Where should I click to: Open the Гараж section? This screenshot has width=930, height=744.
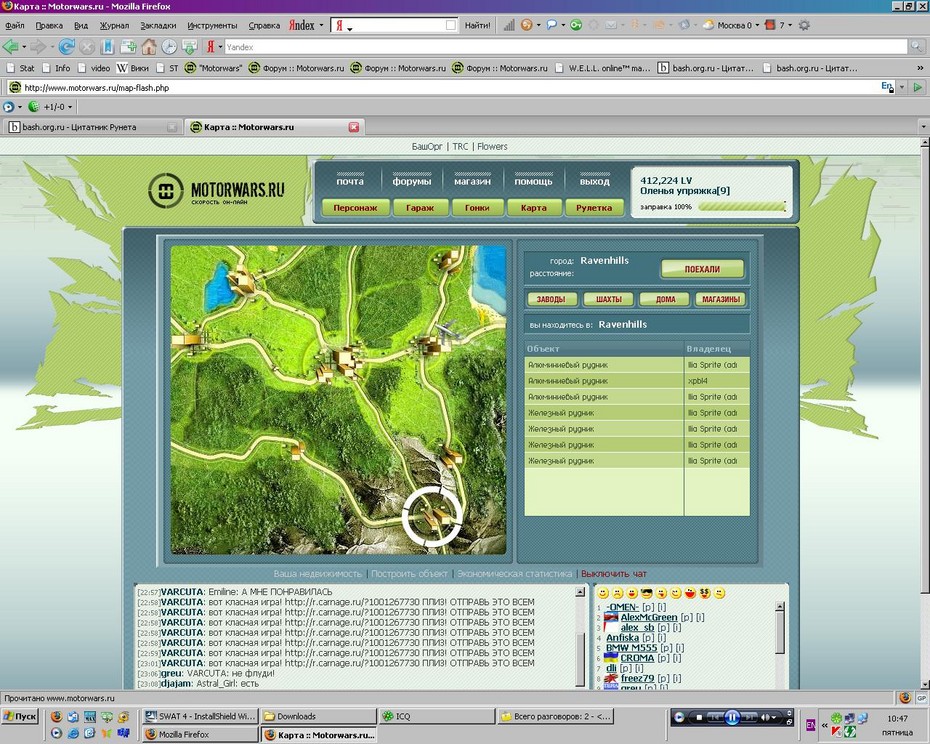tap(420, 208)
